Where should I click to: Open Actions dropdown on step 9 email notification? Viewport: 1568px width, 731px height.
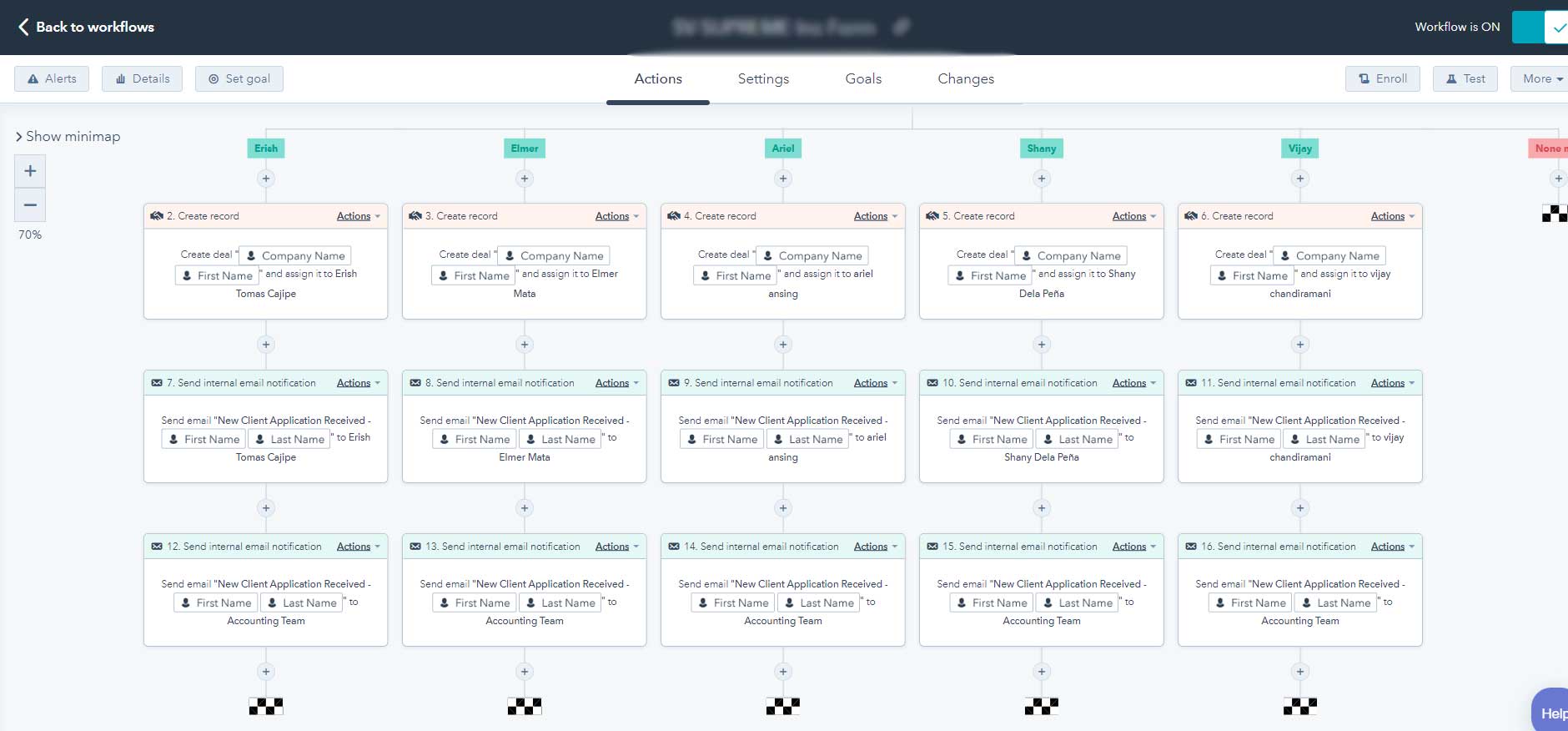point(876,383)
